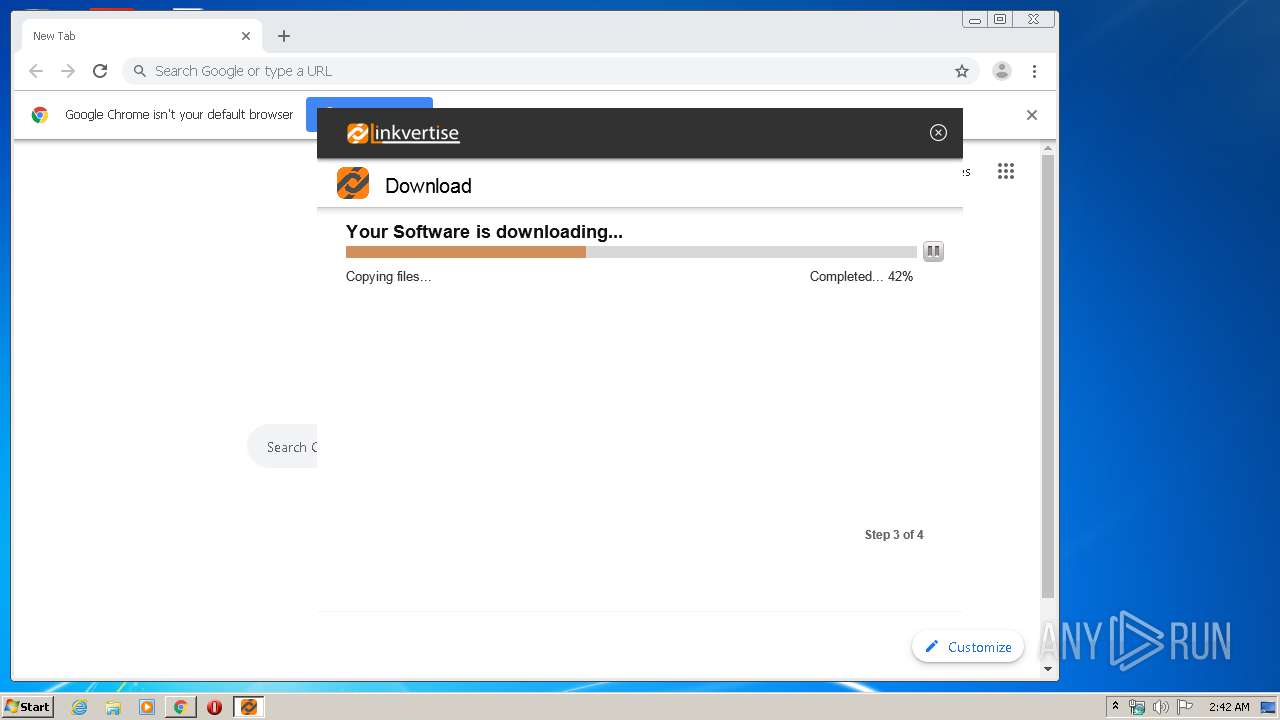Click scrollbar up arrow in Chrome
Image resolution: width=1280 pixels, height=720 pixels.
(1048, 148)
